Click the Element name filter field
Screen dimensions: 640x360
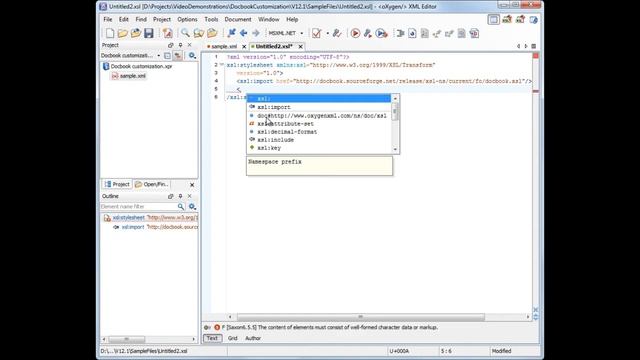tap(139, 207)
